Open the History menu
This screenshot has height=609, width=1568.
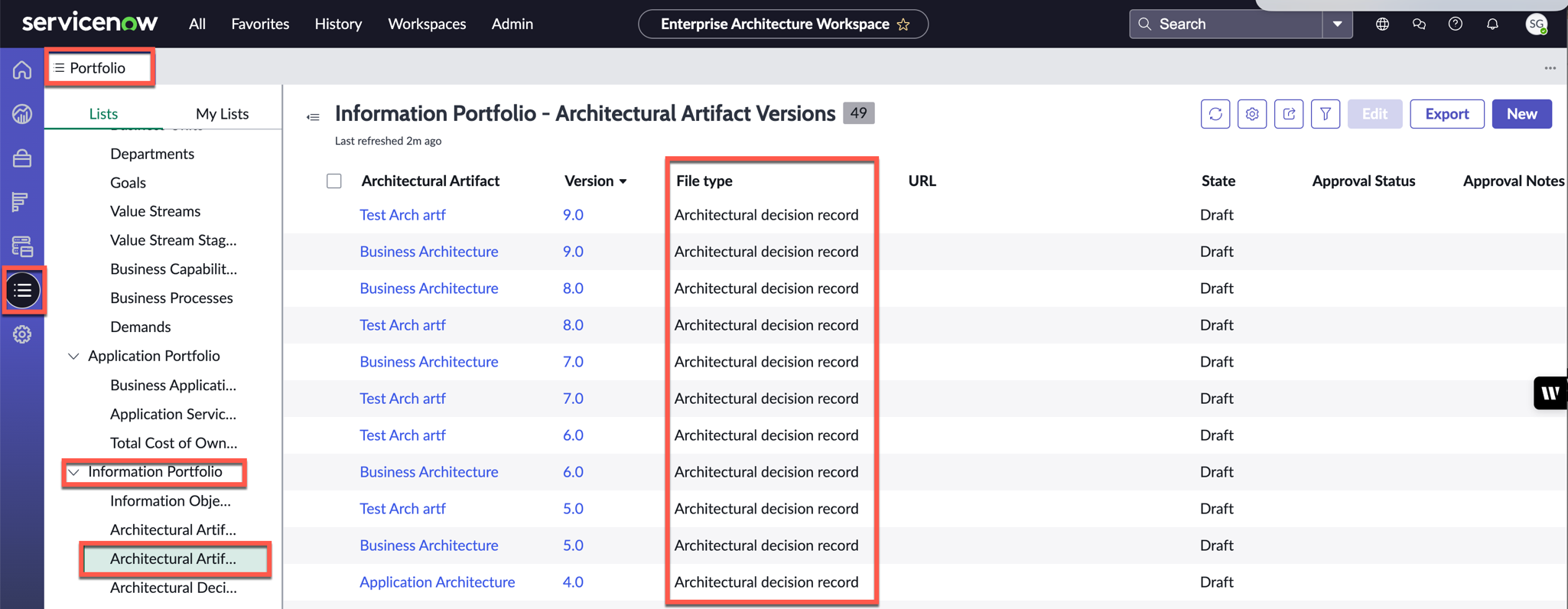[x=338, y=24]
